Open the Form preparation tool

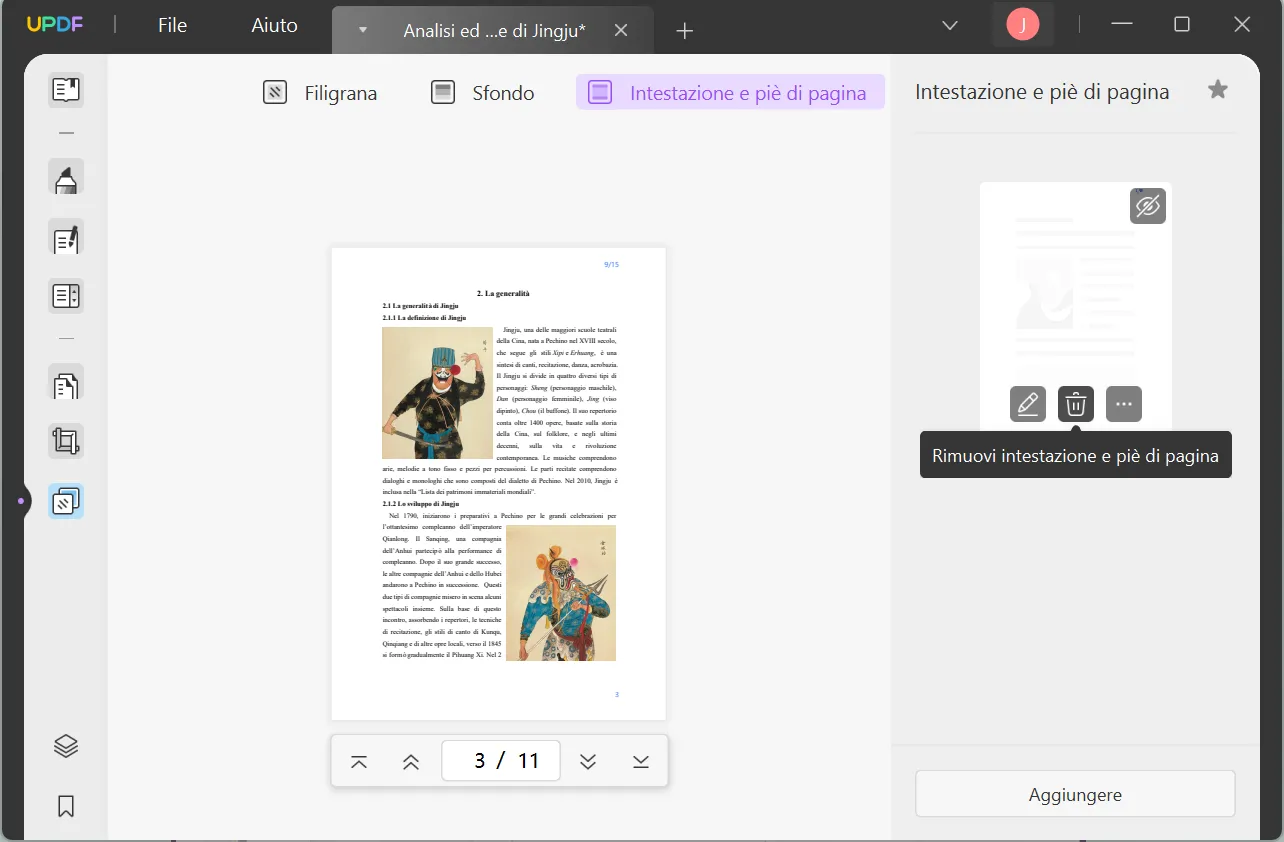[66, 296]
